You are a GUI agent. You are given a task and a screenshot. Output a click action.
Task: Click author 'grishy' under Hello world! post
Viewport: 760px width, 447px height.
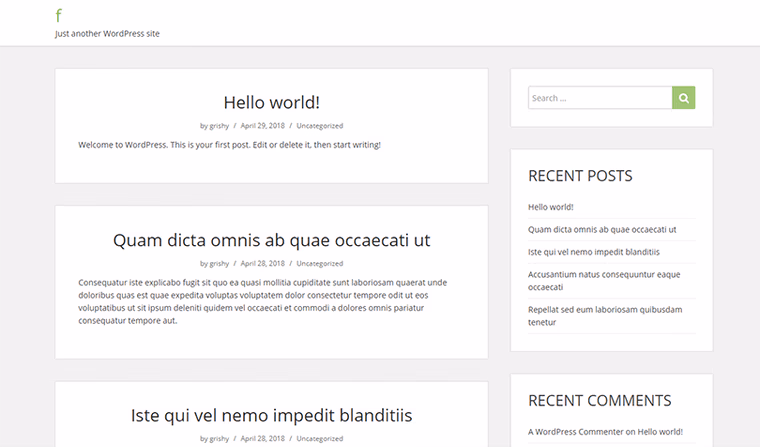[218, 126]
